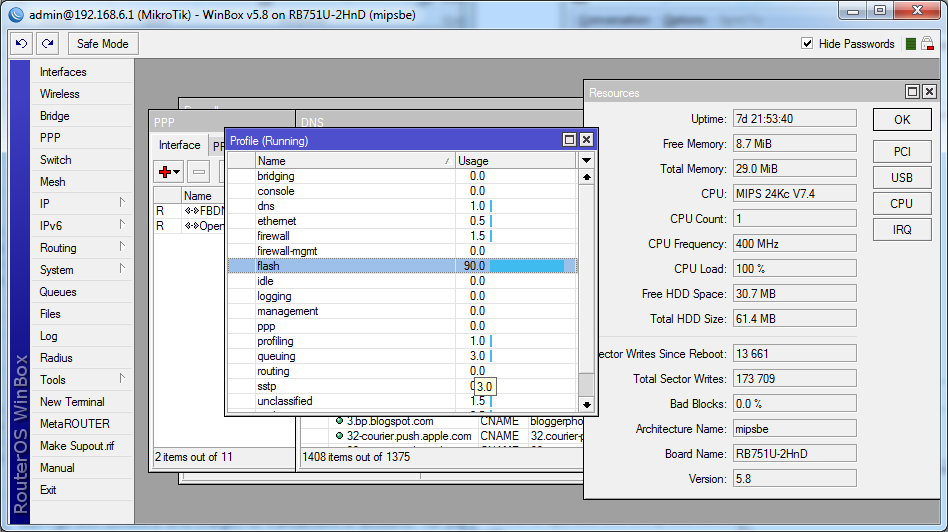Viewport: 948px width, 532px height.
Task: Open Manual from the sidebar menu
Action: point(81,468)
